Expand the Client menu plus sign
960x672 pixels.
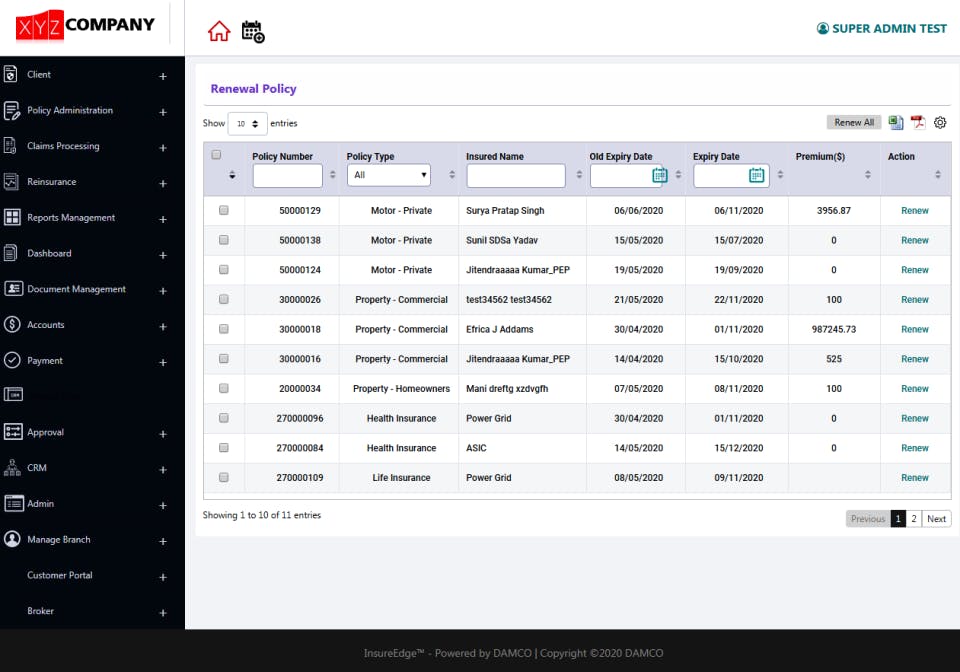coord(163,77)
